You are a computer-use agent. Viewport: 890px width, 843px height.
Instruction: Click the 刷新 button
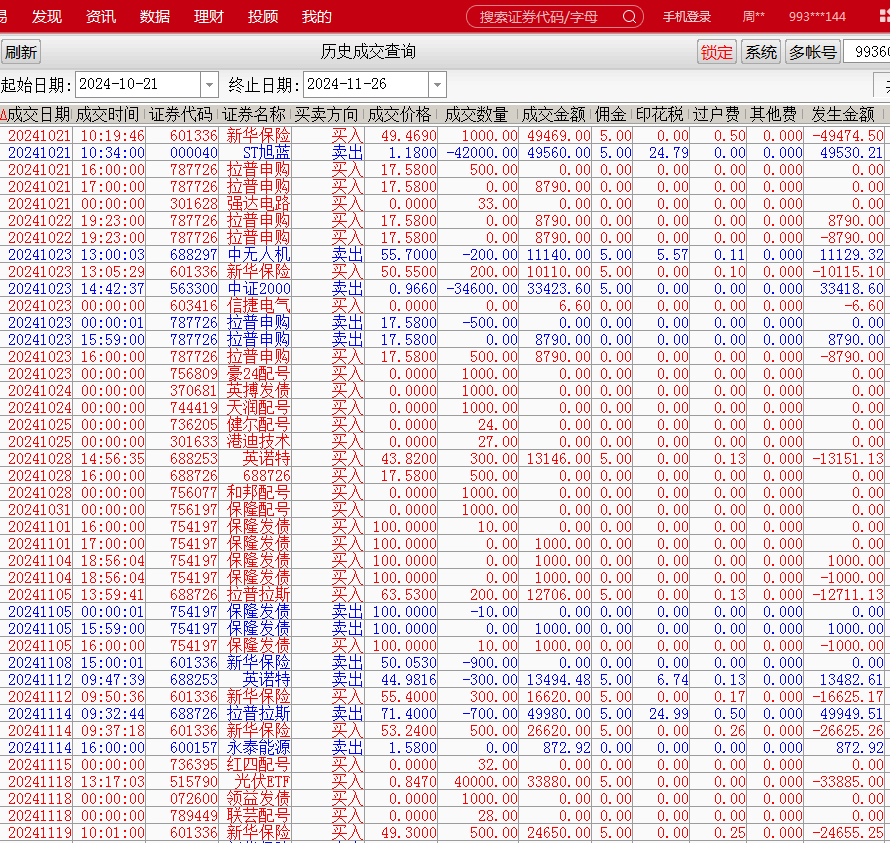(x=20, y=52)
